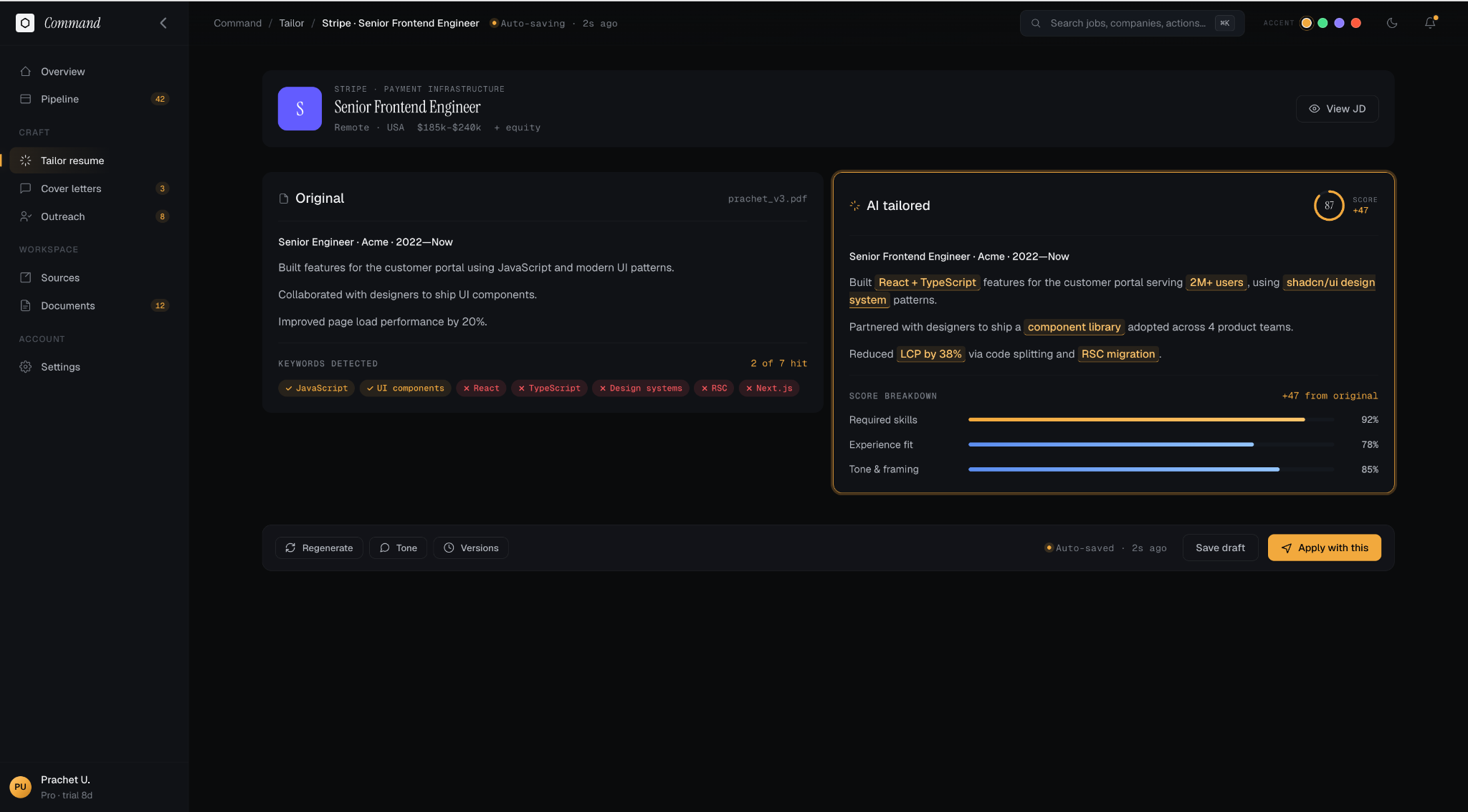Select Tailor resume in the sidebar

94,161
